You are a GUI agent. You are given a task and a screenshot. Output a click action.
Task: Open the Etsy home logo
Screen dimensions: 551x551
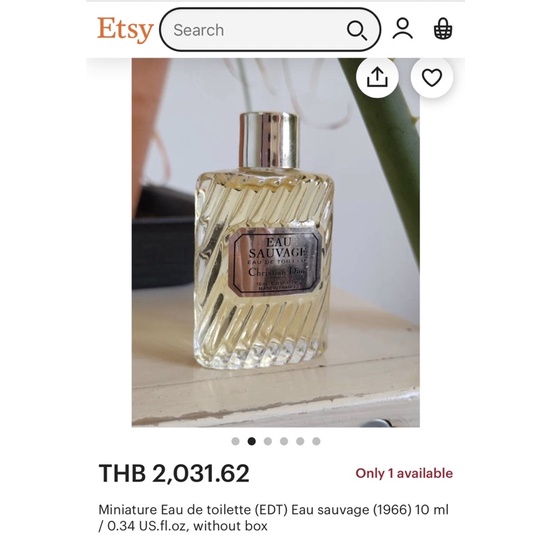[x=125, y=30]
